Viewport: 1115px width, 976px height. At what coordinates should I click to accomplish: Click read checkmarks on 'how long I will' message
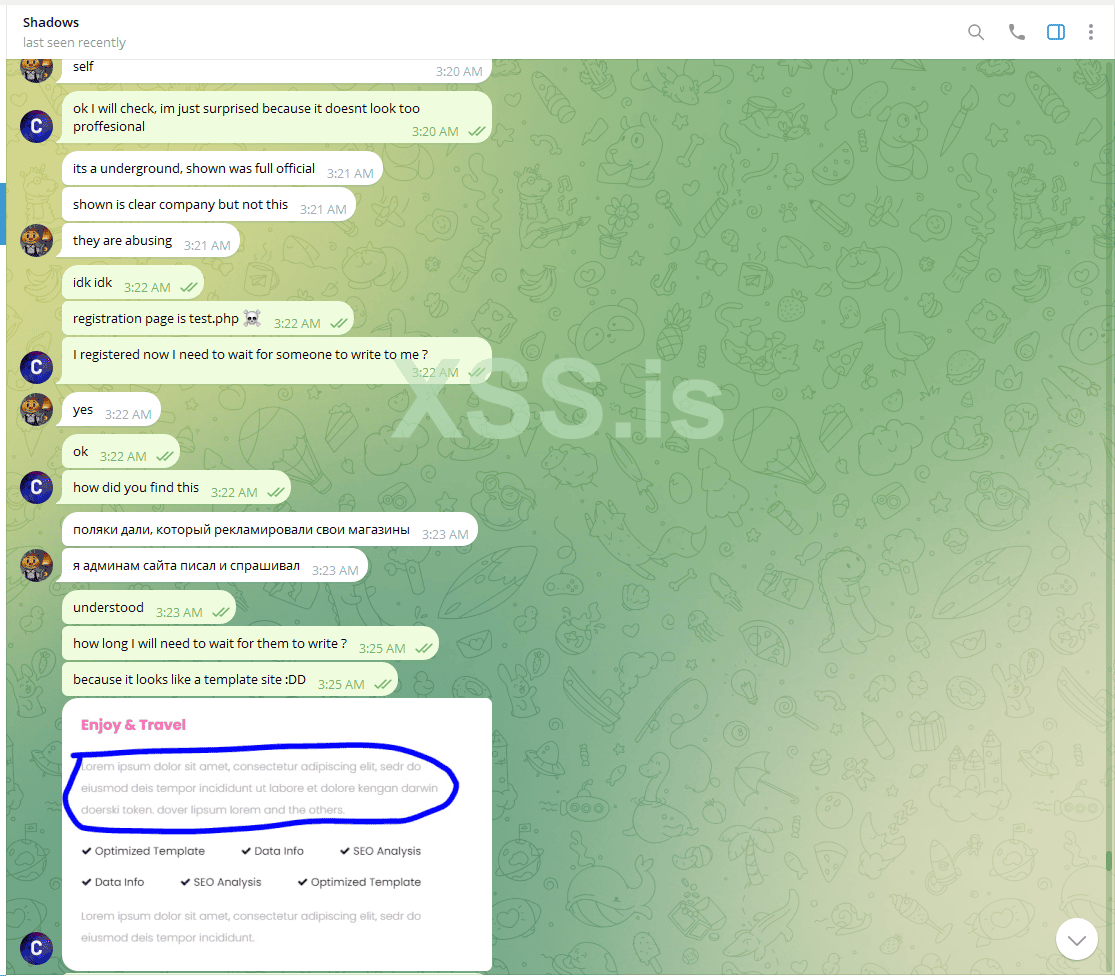424,648
